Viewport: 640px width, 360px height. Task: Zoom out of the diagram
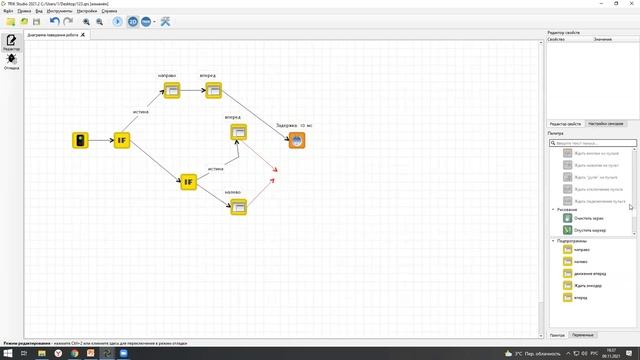(100, 22)
